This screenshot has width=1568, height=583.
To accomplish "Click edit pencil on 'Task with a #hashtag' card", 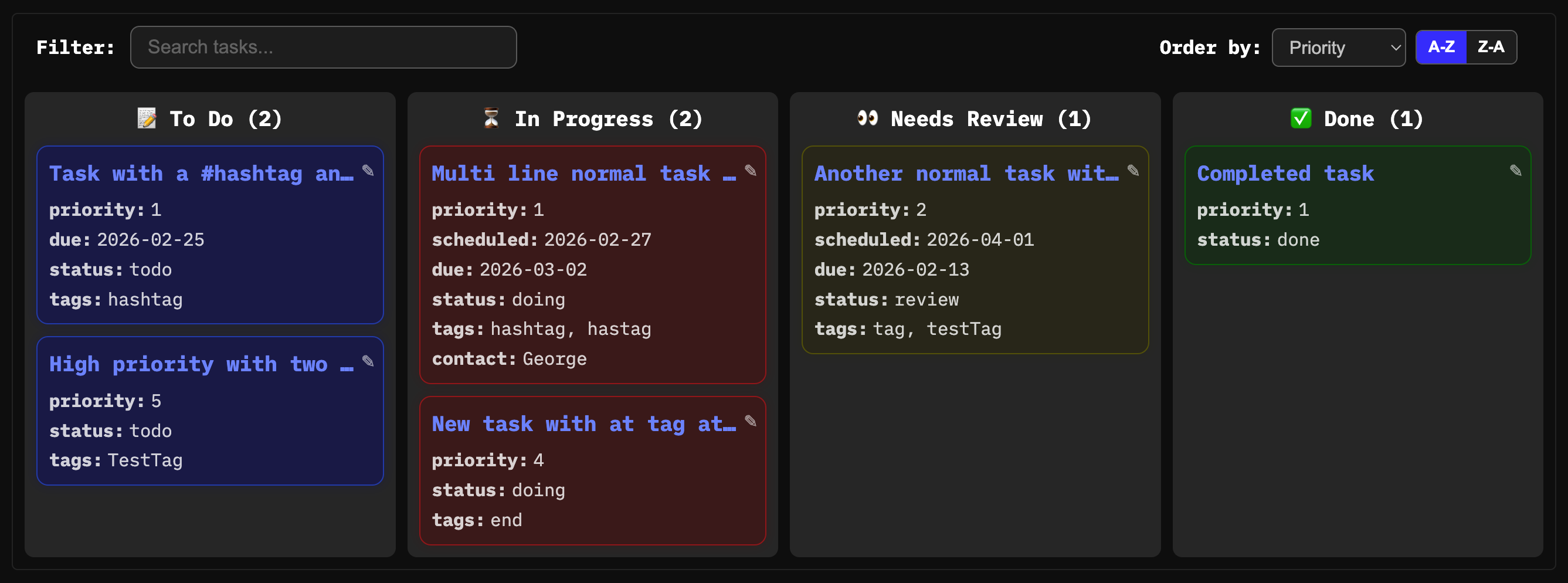I will (368, 171).
